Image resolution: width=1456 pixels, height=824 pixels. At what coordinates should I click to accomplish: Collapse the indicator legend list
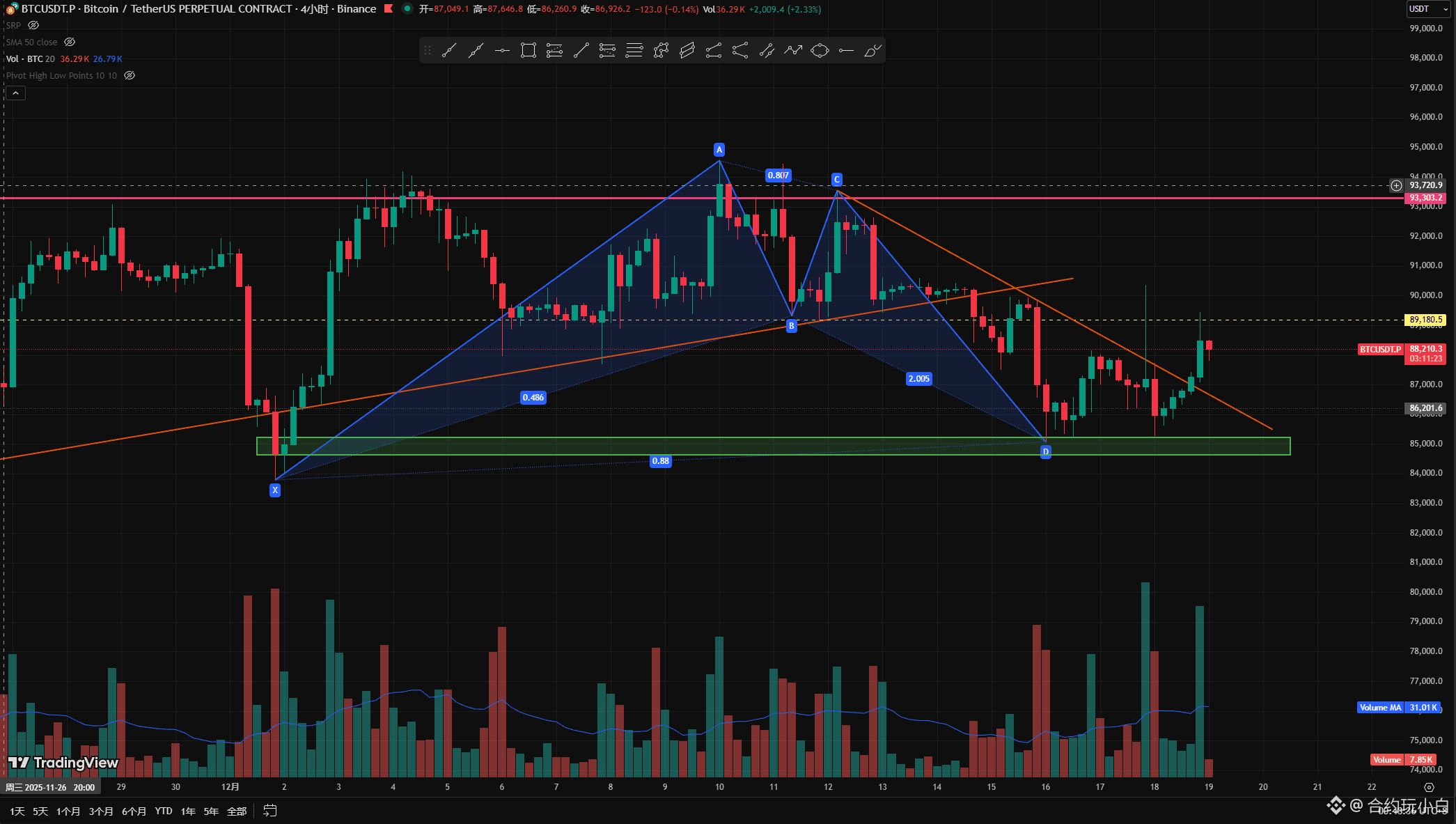coord(15,93)
